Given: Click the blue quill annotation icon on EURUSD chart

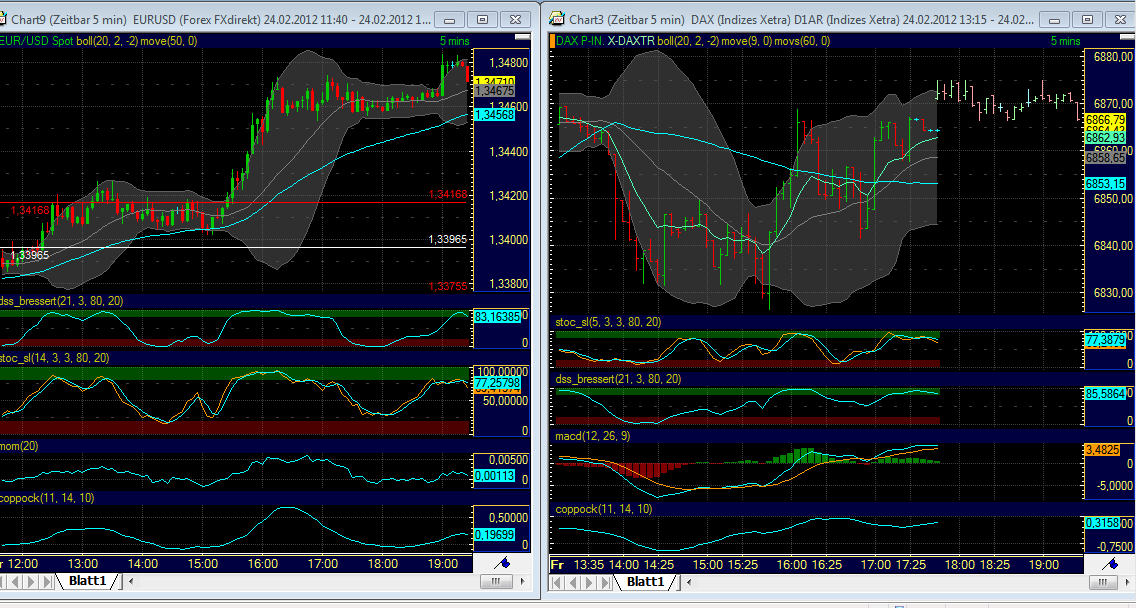Looking at the screenshot, I should tap(503, 562).
